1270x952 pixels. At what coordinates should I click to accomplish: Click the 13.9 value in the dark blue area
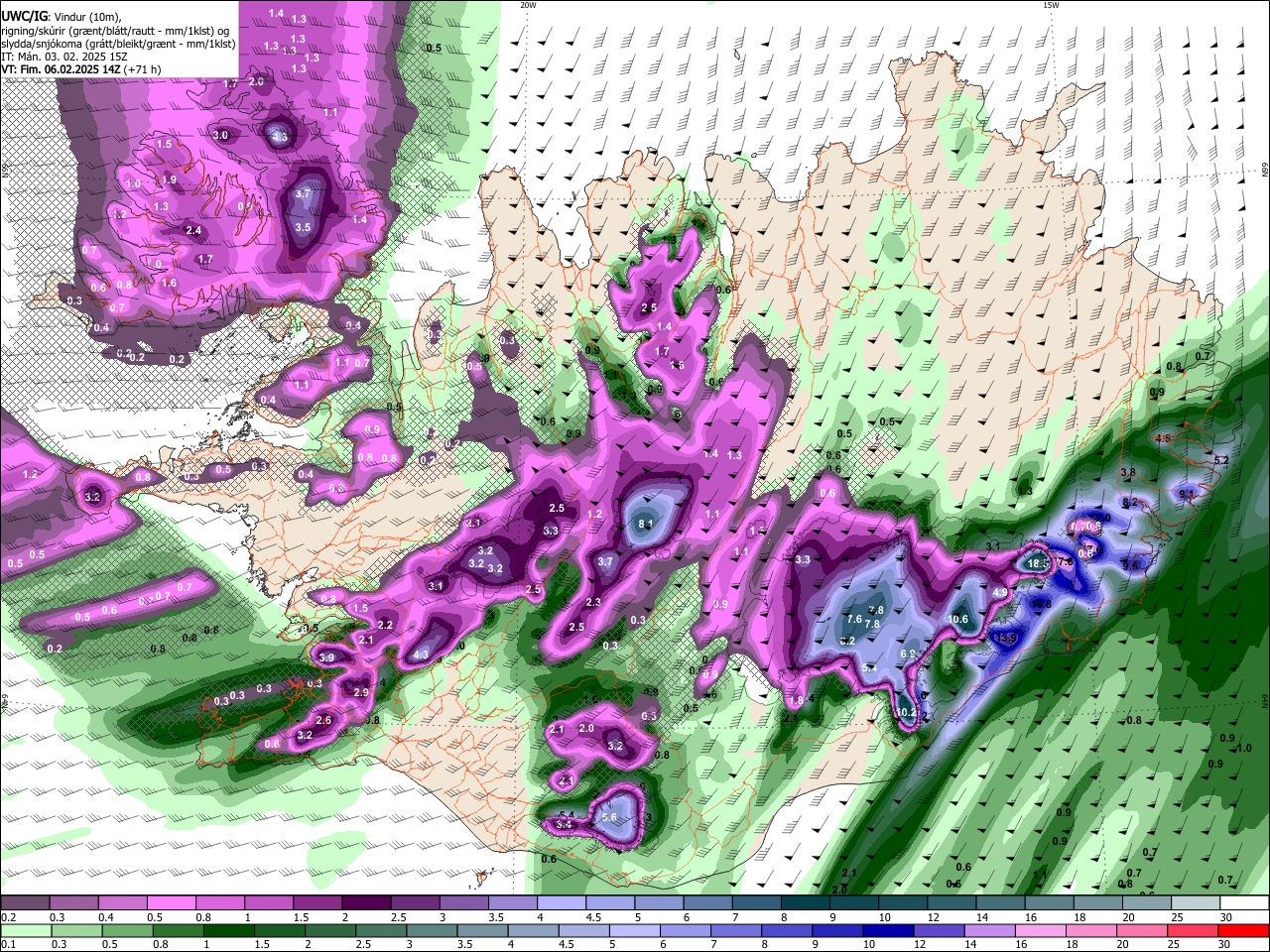[1005, 638]
